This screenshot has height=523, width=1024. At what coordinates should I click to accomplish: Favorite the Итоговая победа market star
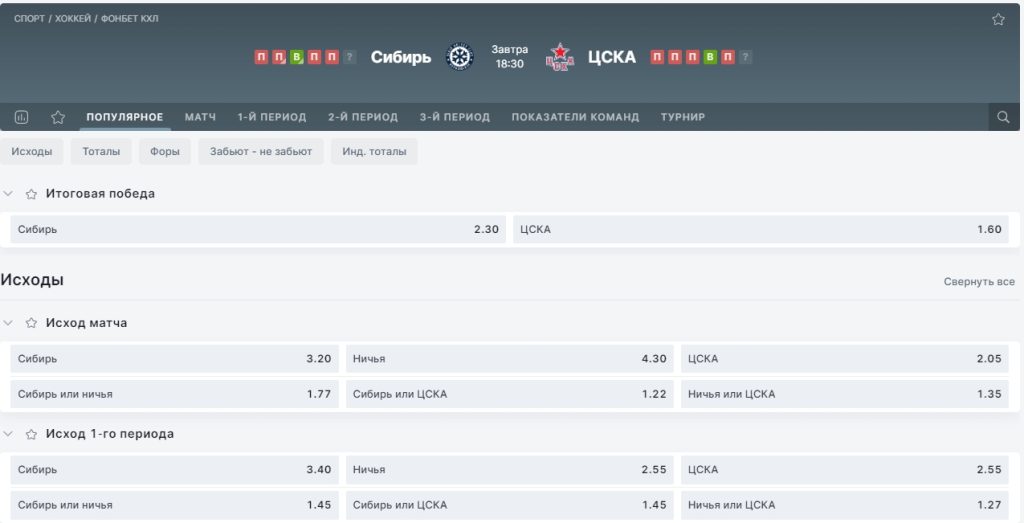pyautogui.click(x=31, y=194)
